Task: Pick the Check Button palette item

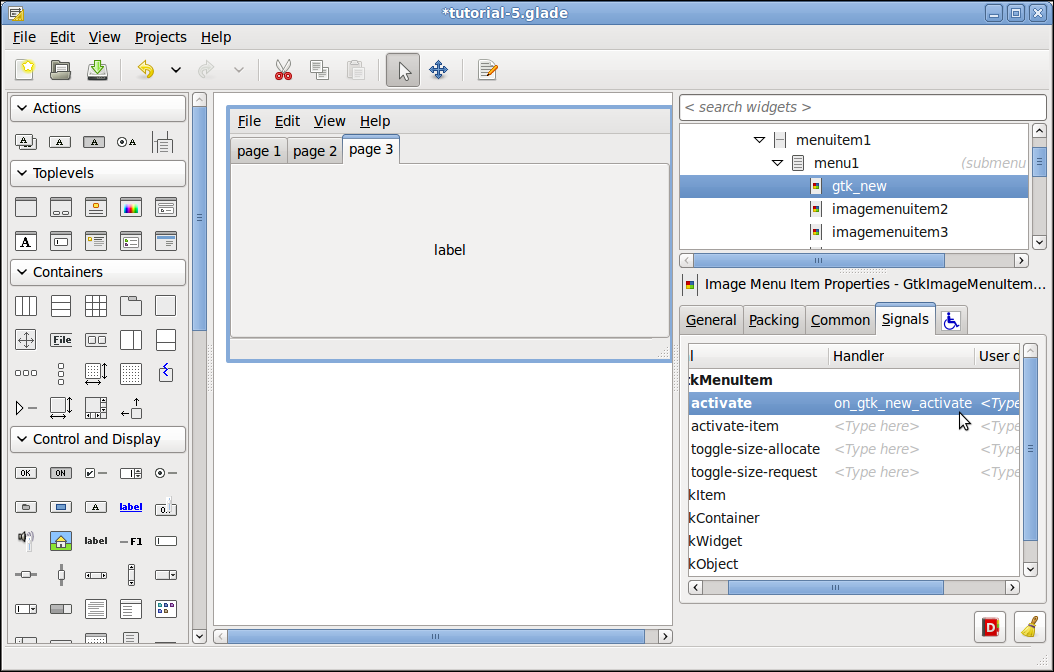Action: (x=95, y=473)
